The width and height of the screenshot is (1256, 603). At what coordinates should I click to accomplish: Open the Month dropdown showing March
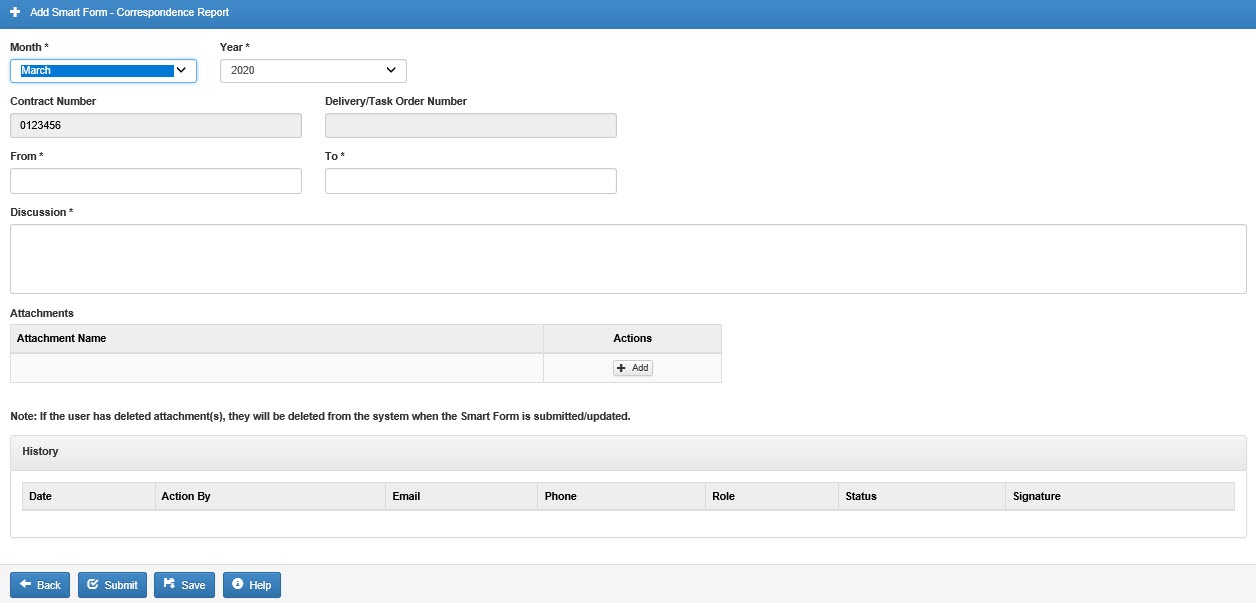(x=103, y=71)
